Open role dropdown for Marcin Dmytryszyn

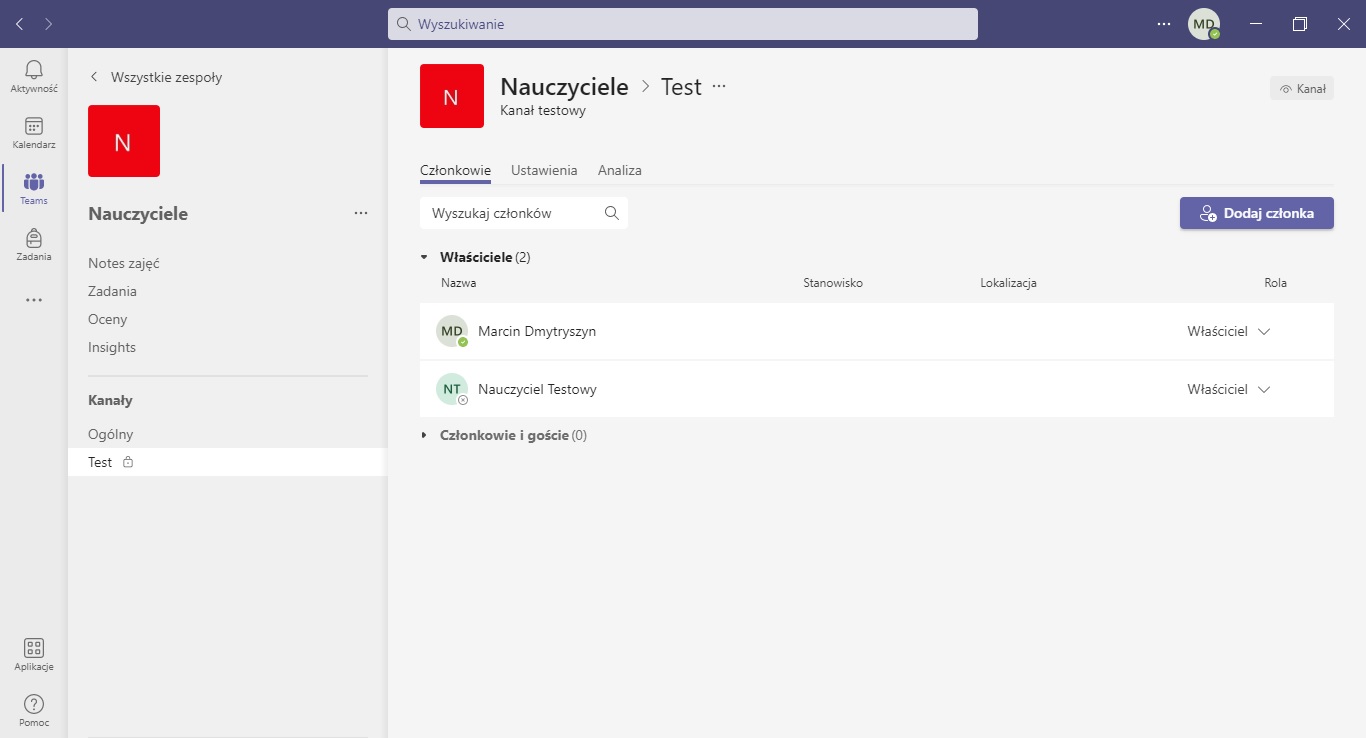tap(1263, 332)
